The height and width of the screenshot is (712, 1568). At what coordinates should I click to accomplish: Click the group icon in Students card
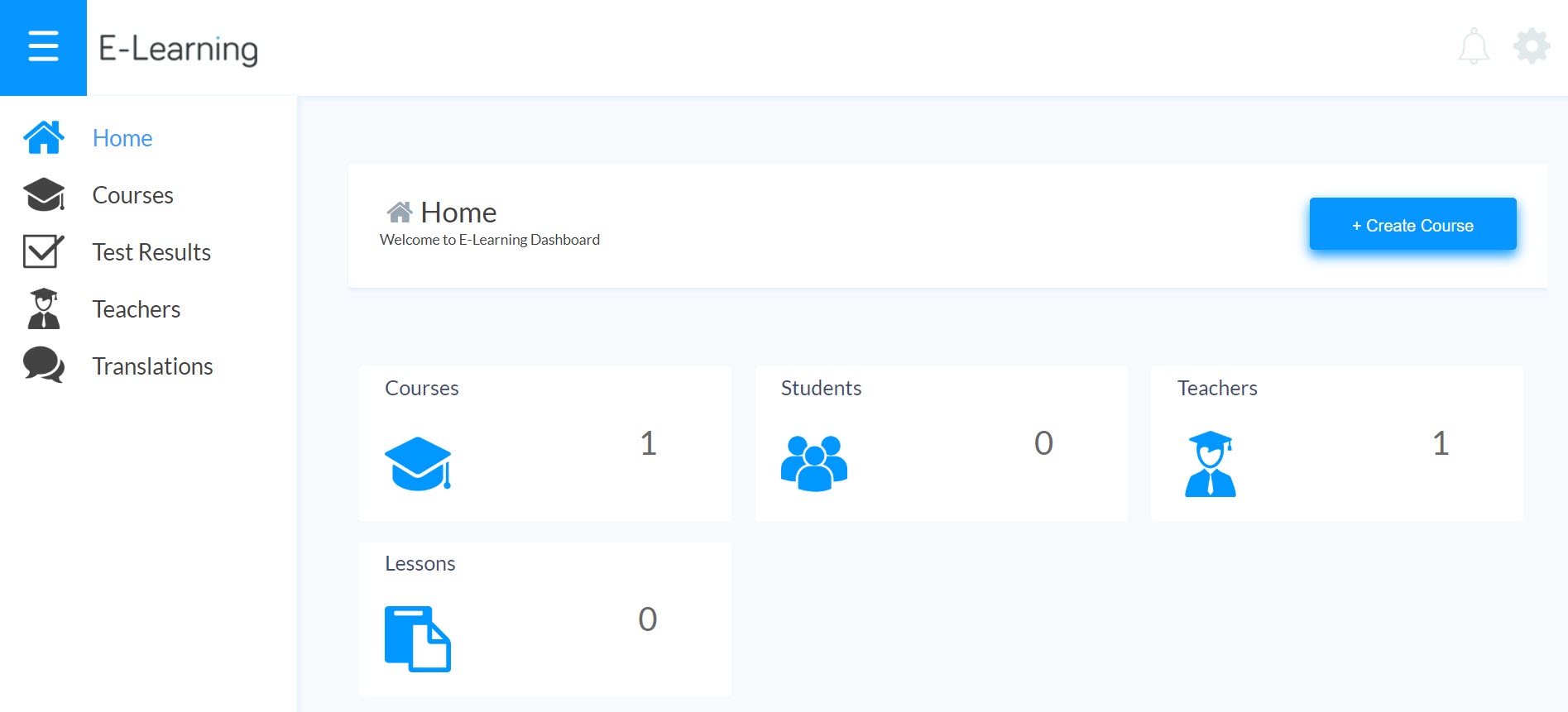814,463
